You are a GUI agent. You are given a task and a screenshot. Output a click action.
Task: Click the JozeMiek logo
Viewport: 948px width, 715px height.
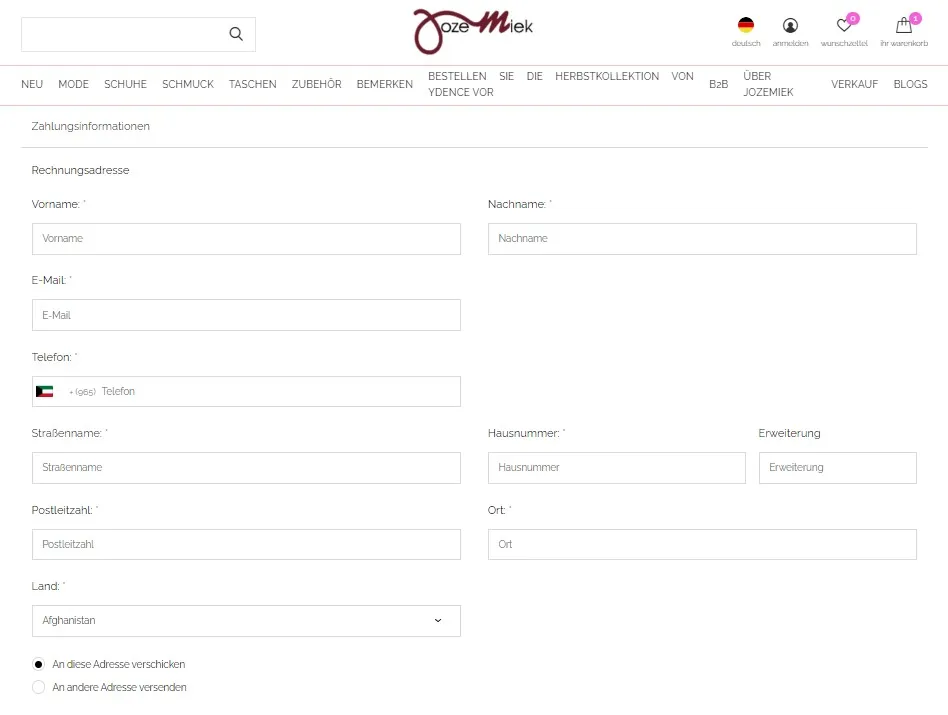point(473,31)
